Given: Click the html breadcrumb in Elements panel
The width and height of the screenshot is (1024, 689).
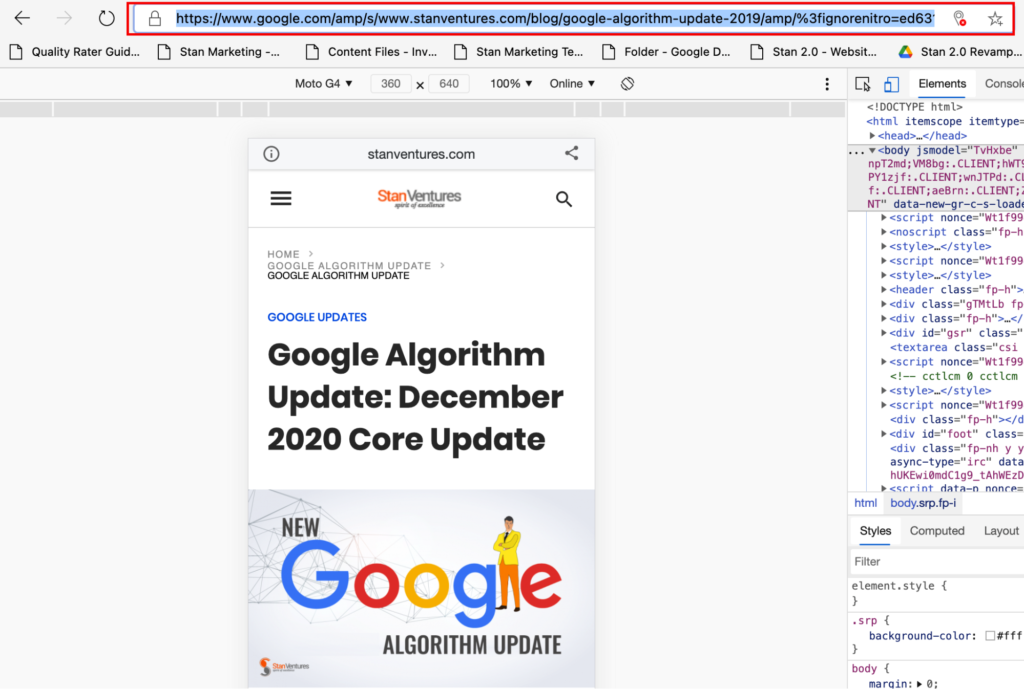Looking at the screenshot, I should [x=865, y=503].
